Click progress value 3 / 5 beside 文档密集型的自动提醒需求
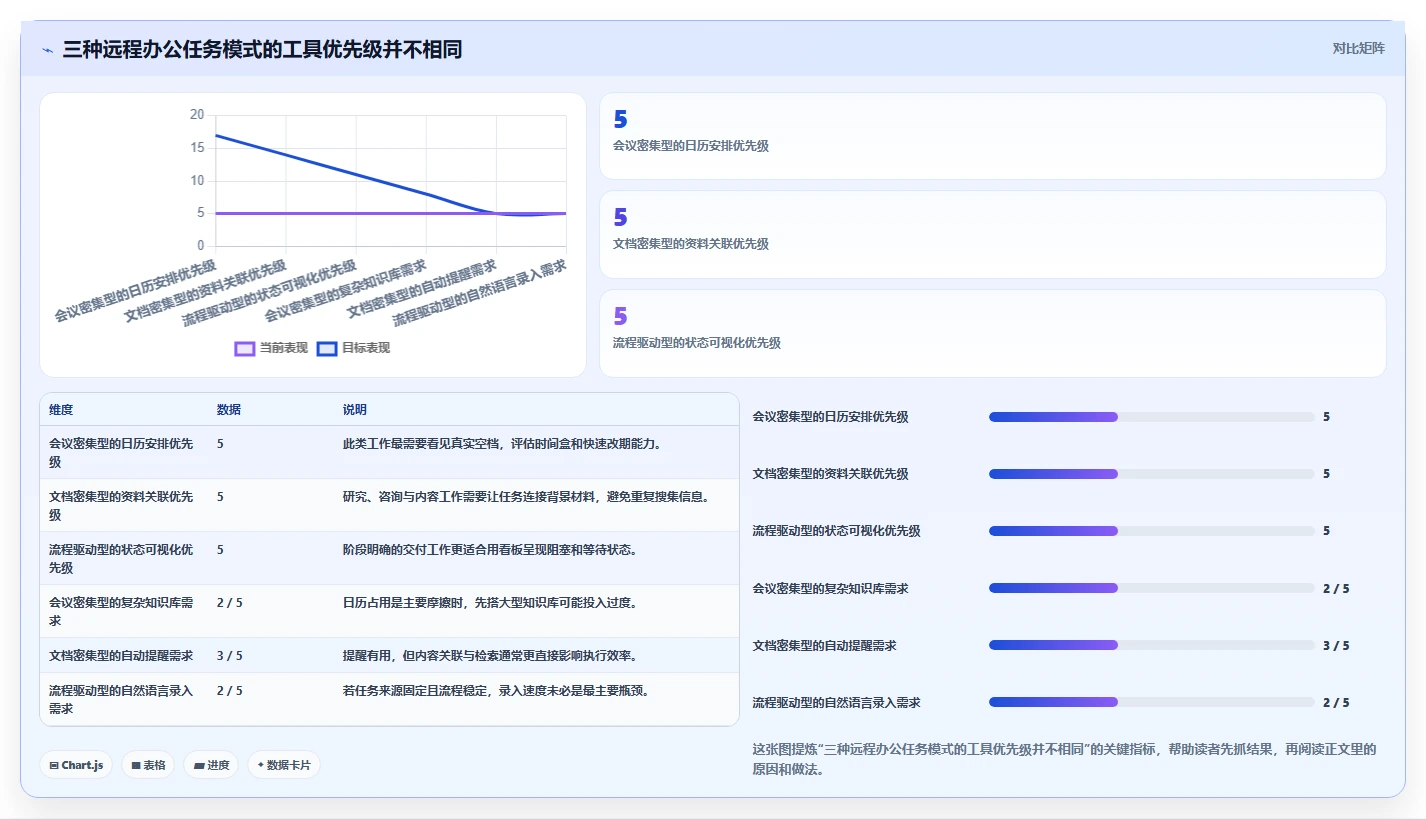 point(1336,645)
